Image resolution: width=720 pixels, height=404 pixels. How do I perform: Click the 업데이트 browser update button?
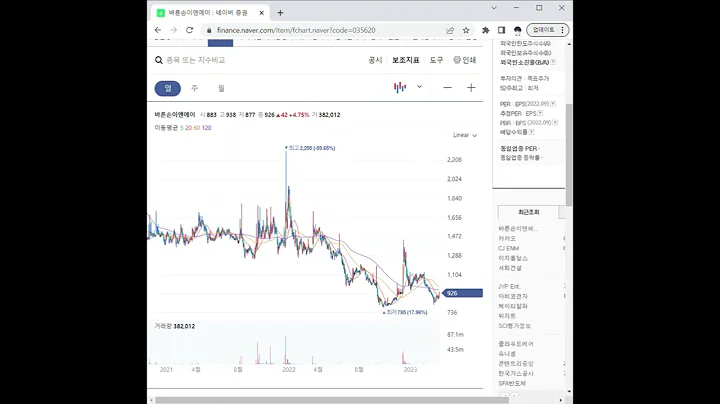coord(548,30)
